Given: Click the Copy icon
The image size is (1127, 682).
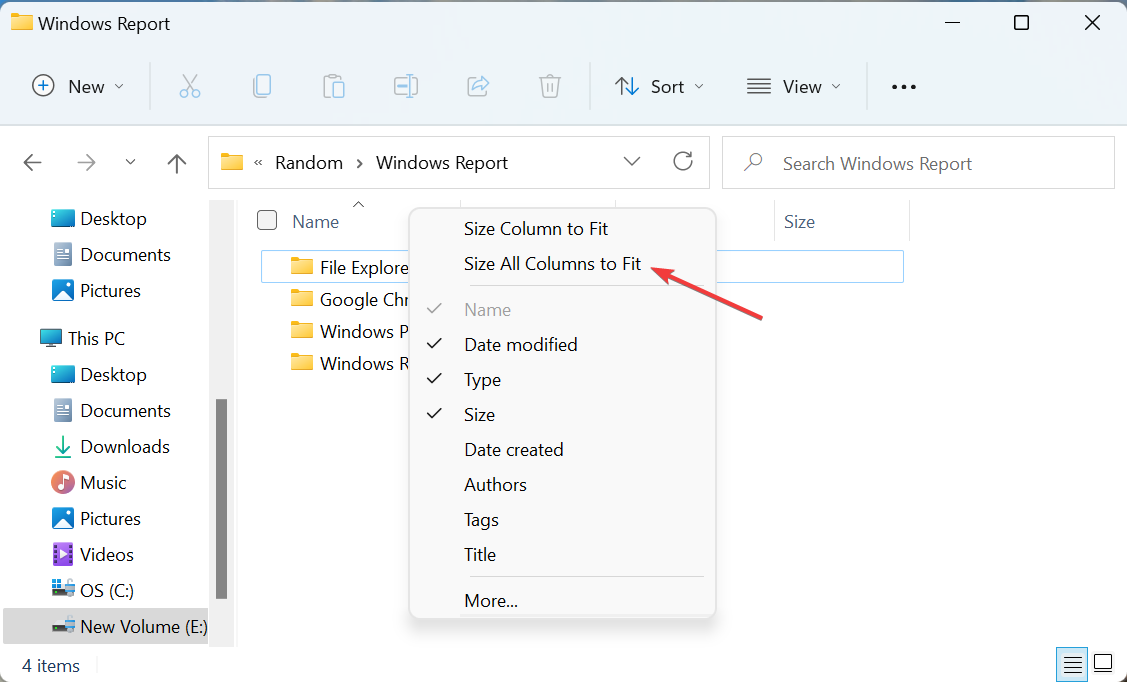Looking at the screenshot, I should point(262,86).
